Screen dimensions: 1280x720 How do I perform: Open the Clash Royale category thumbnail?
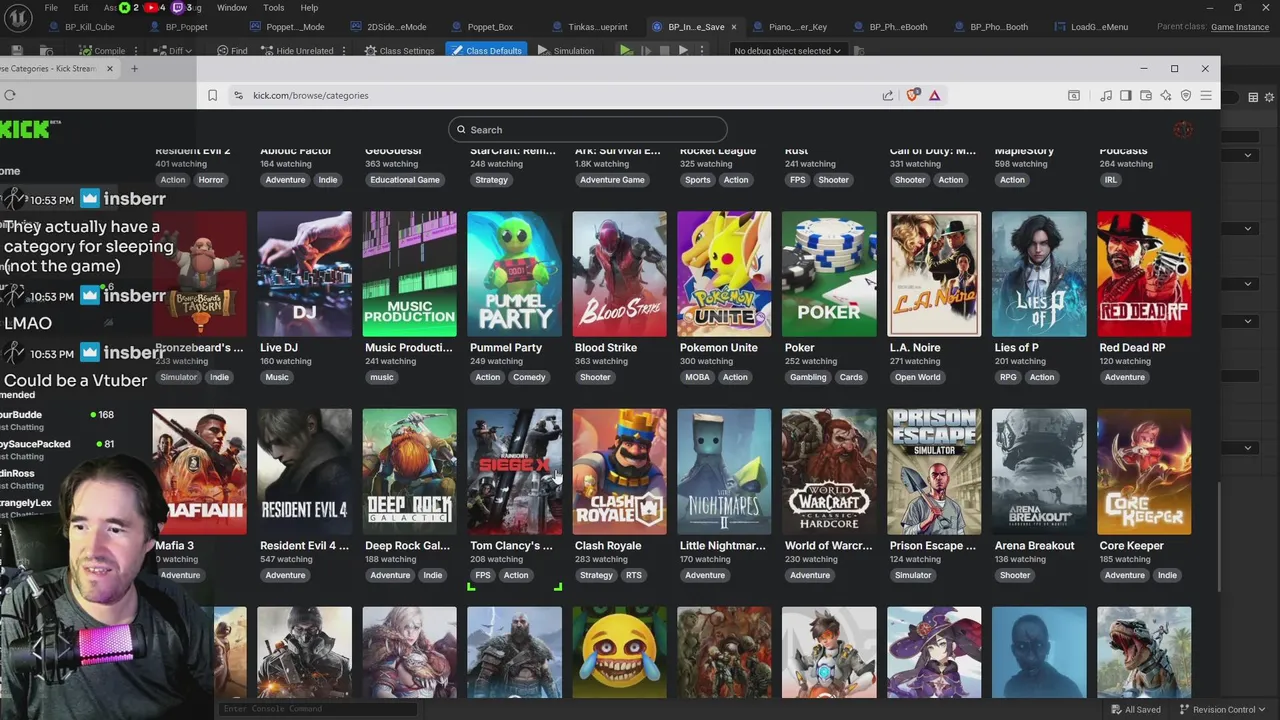click(620, 472)
